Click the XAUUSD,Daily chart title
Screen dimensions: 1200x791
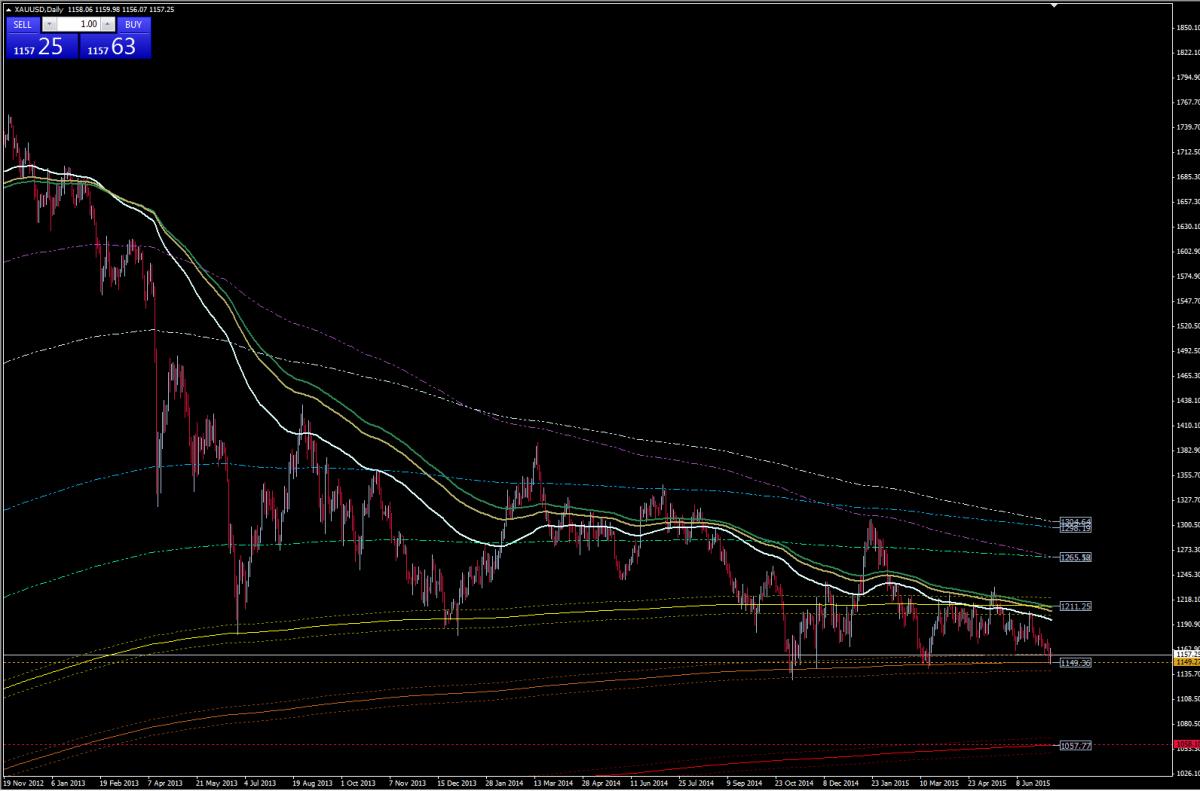tap(34, 8)
